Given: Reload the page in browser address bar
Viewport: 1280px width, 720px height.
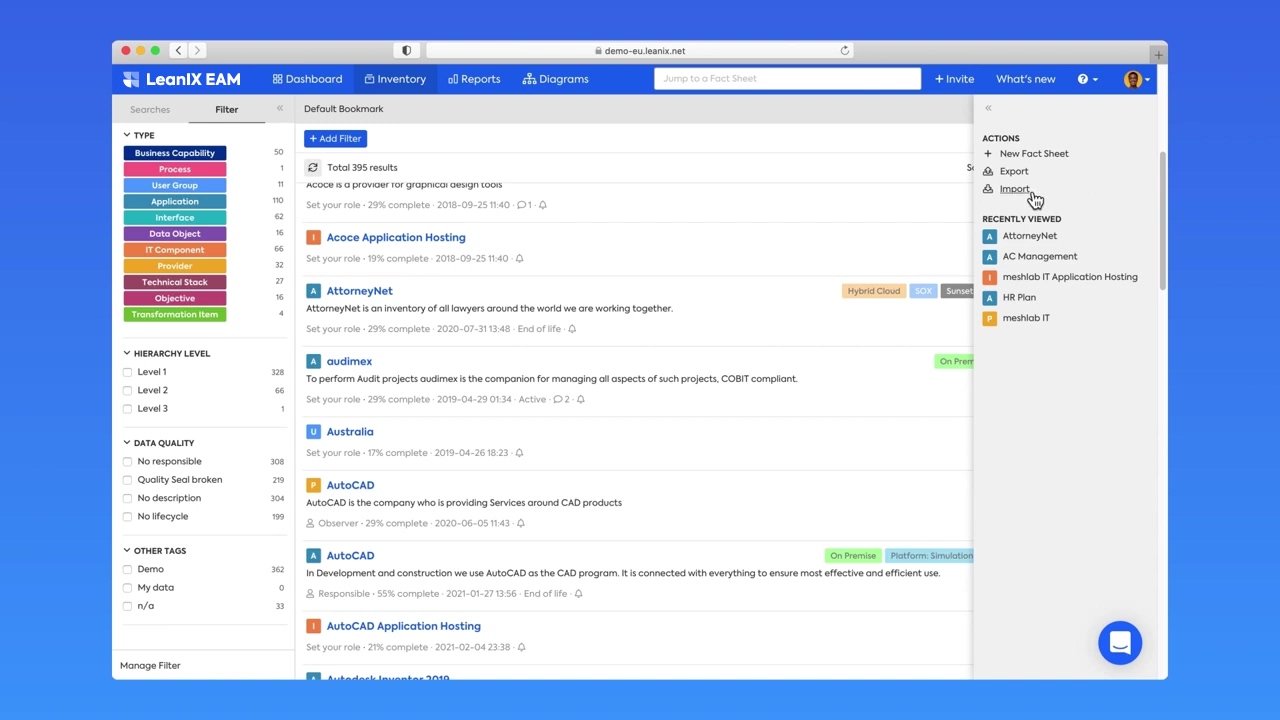Looking at the screenshot, I should 845,50.
